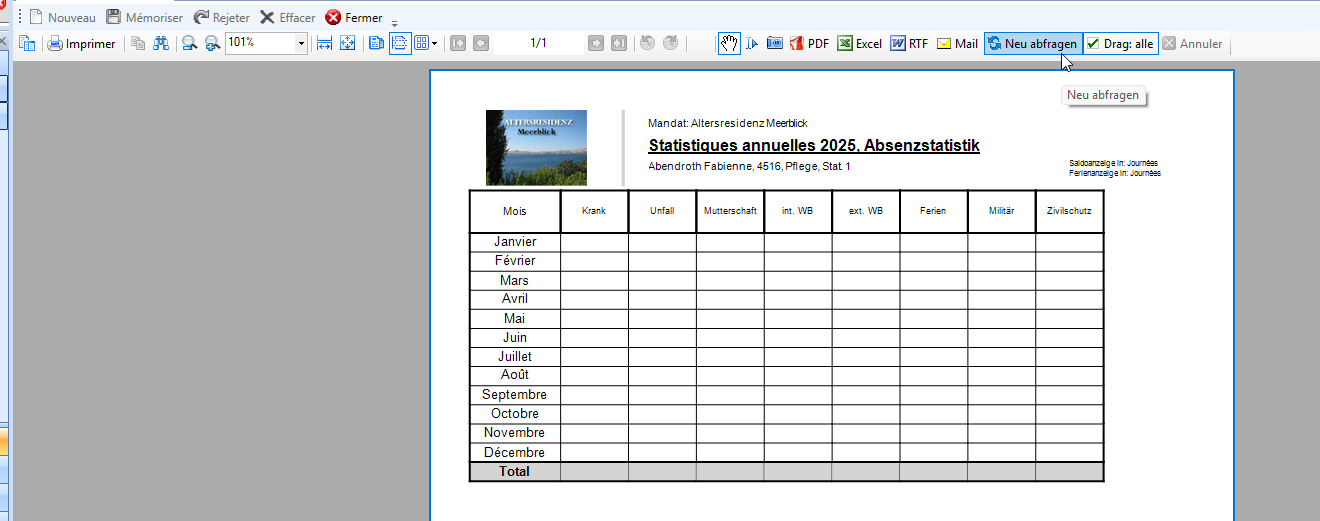Click the 'Neu abfragen' refresh button
The width and height of the screenshot is (1320, 521).
pyautogui.click(x=1032, y=44)
